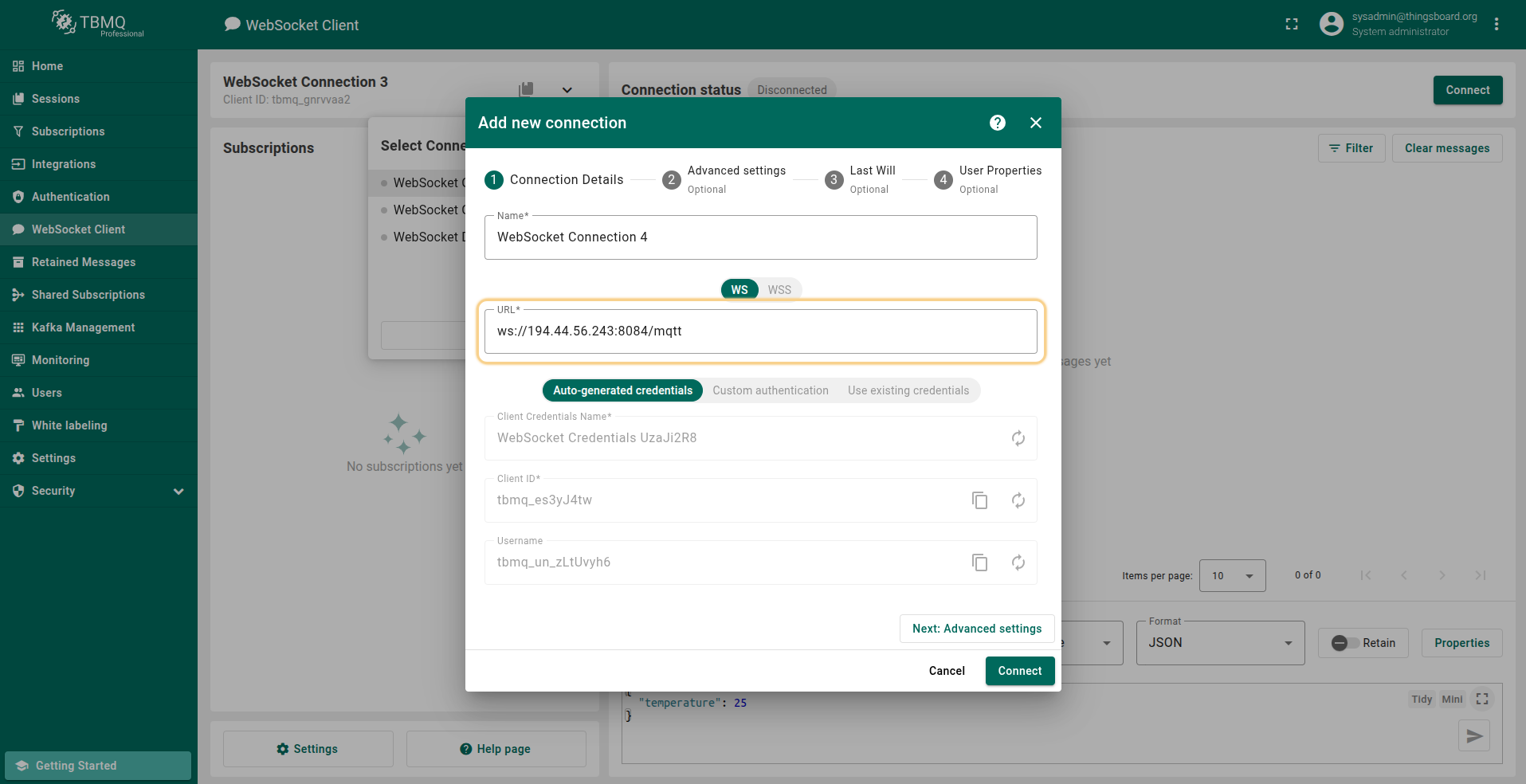Open Kafka Management in sidebar
Viewport: 1526px width, 784px height.
point(83,327)
